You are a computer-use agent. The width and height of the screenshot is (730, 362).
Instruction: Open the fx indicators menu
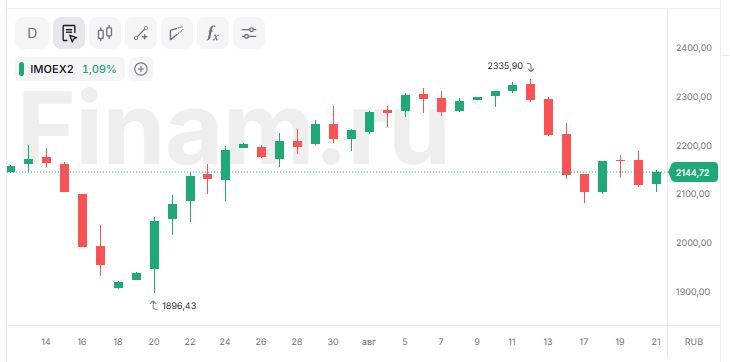pos(213,33)
